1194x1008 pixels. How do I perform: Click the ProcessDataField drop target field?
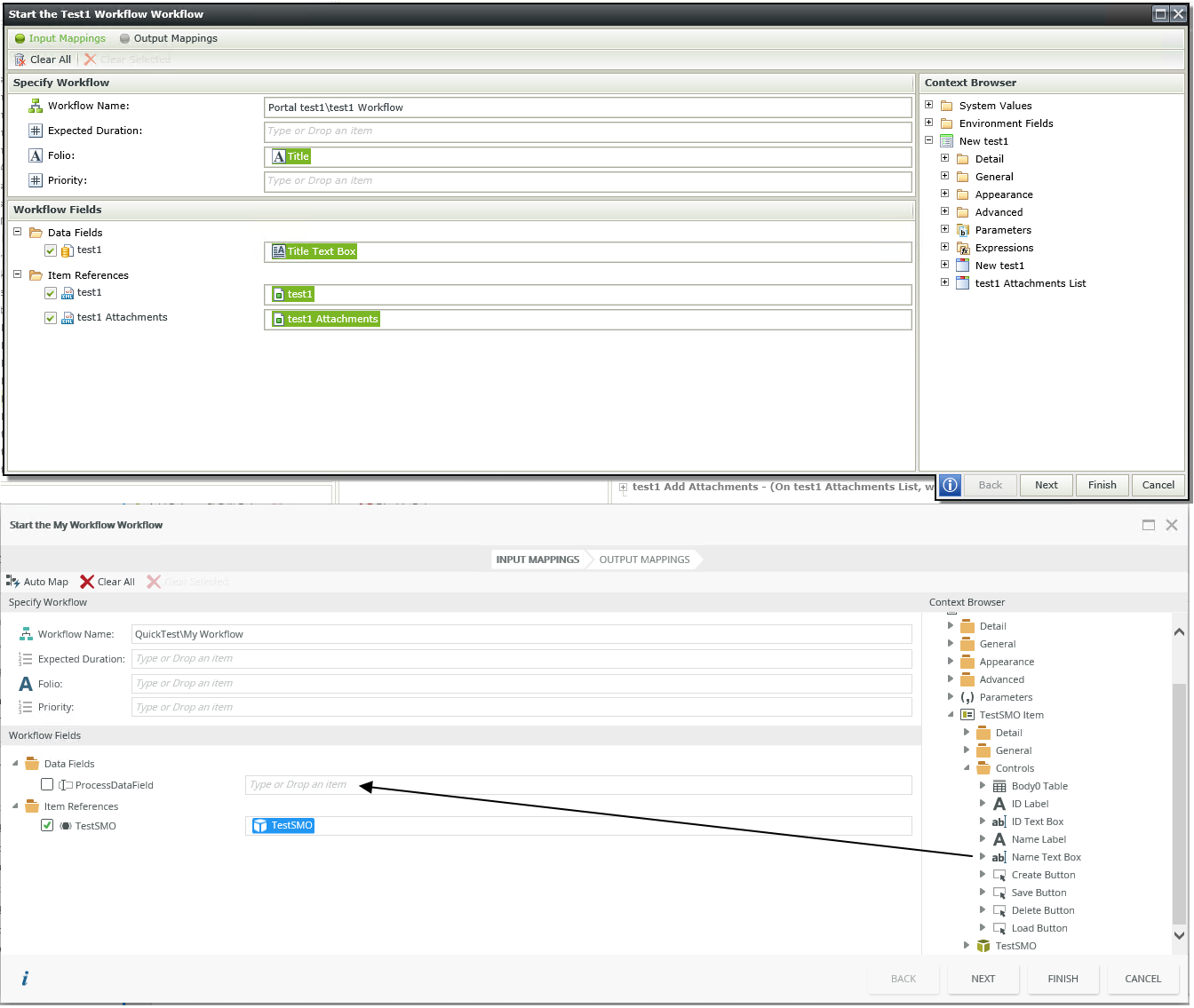(x=578, y=785)
